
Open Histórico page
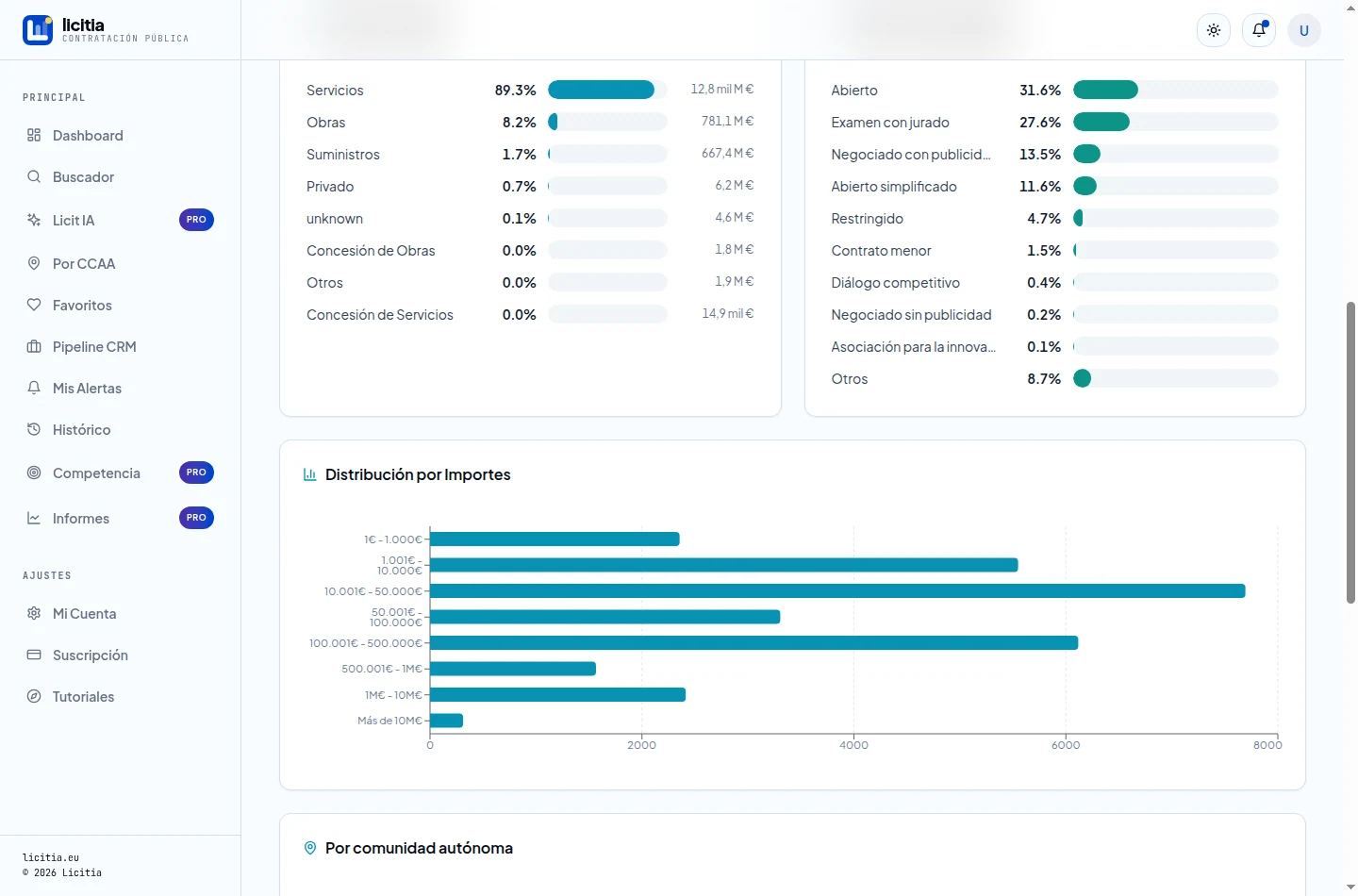121,429
